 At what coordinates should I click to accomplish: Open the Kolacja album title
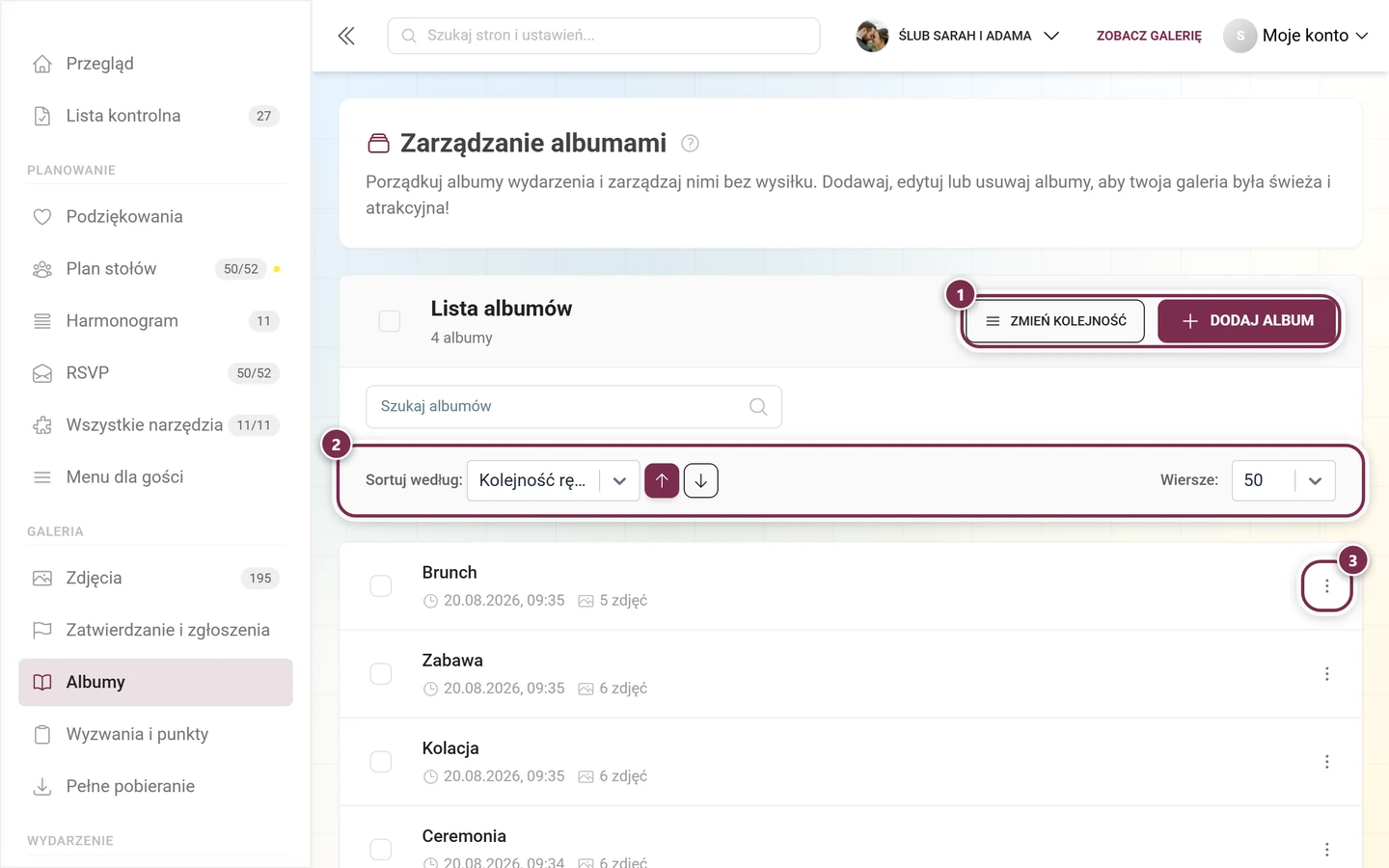450,748
